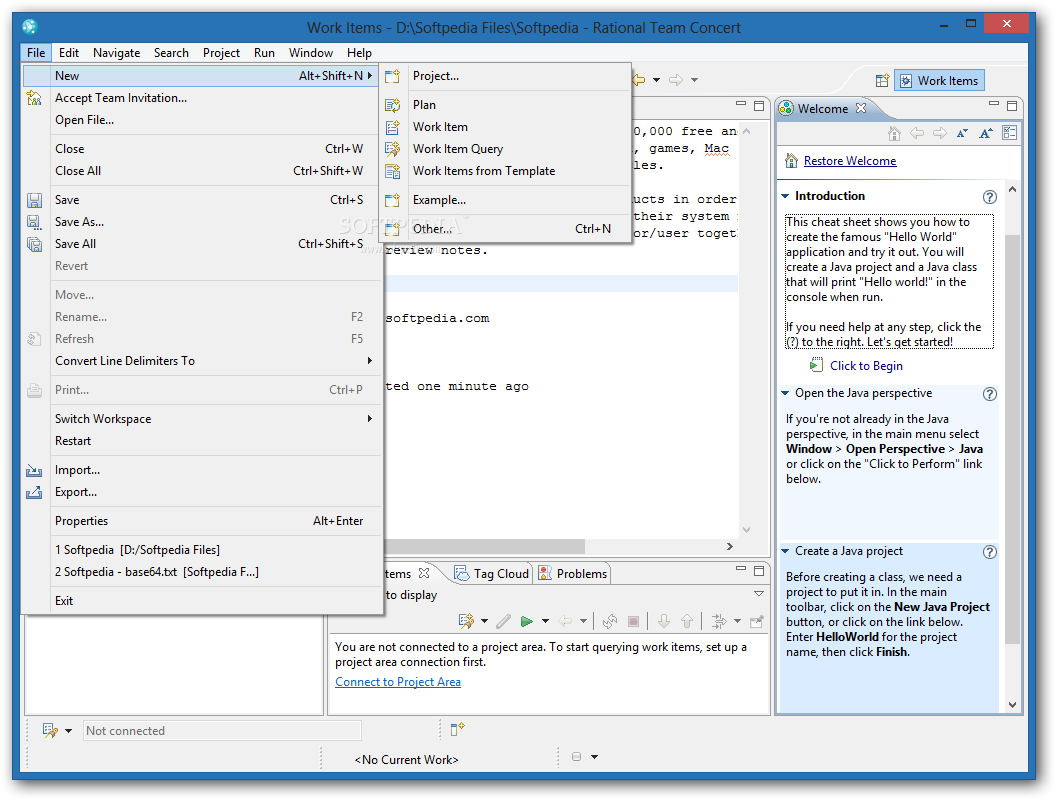This screenshot has width=1056, height=800.
Task: Click the Connect to Project Area link
Action: [398, 682]
